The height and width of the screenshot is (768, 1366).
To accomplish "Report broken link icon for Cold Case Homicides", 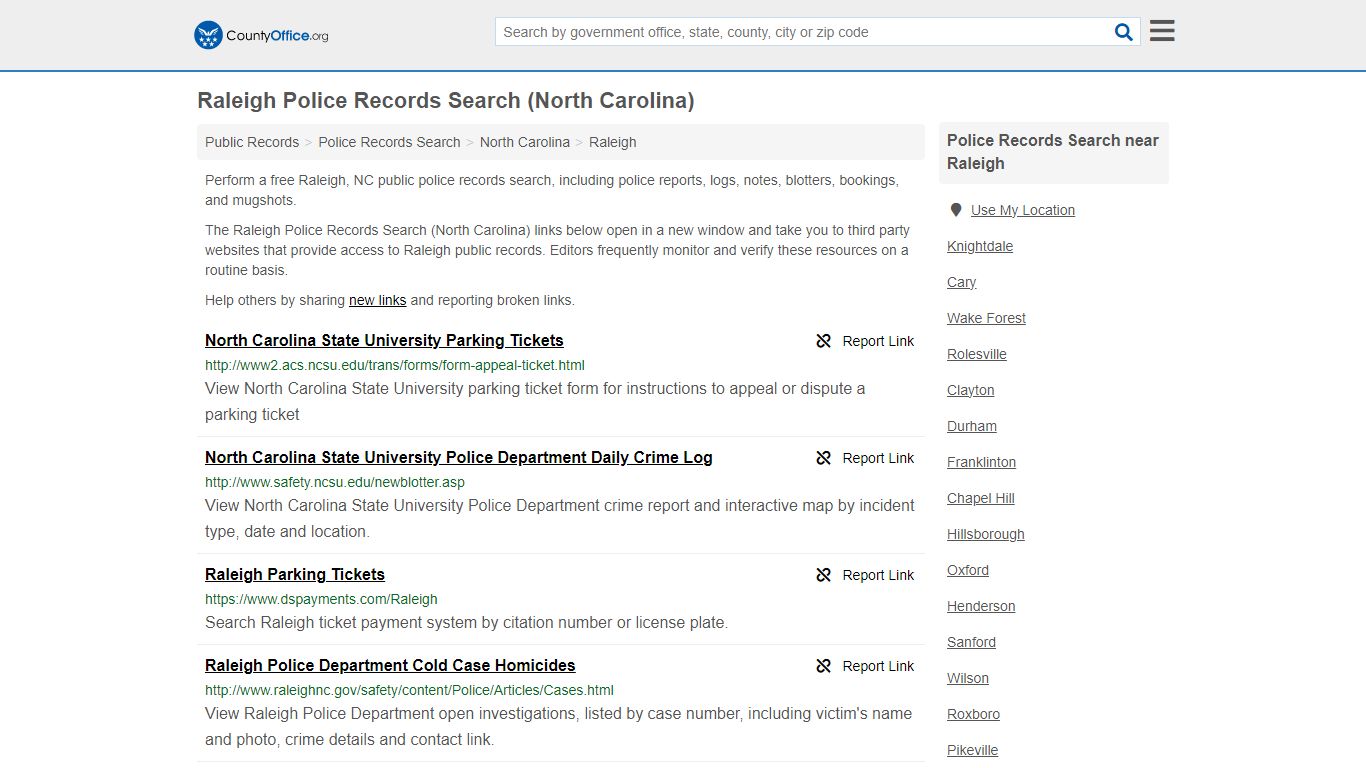I will click(824, 666).
